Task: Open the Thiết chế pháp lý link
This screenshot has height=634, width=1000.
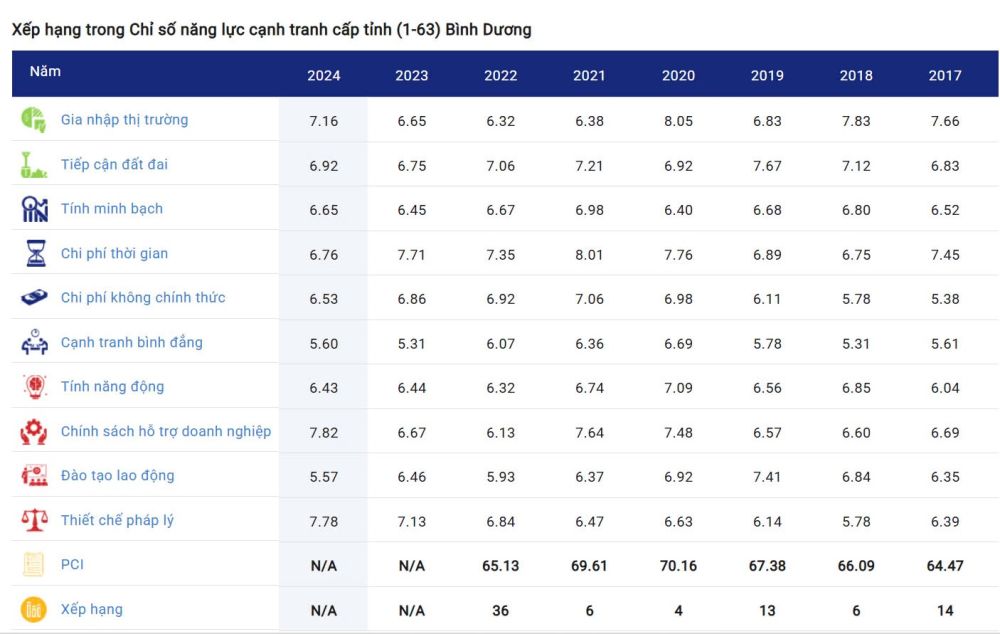Action: click(x=117, y=520)
